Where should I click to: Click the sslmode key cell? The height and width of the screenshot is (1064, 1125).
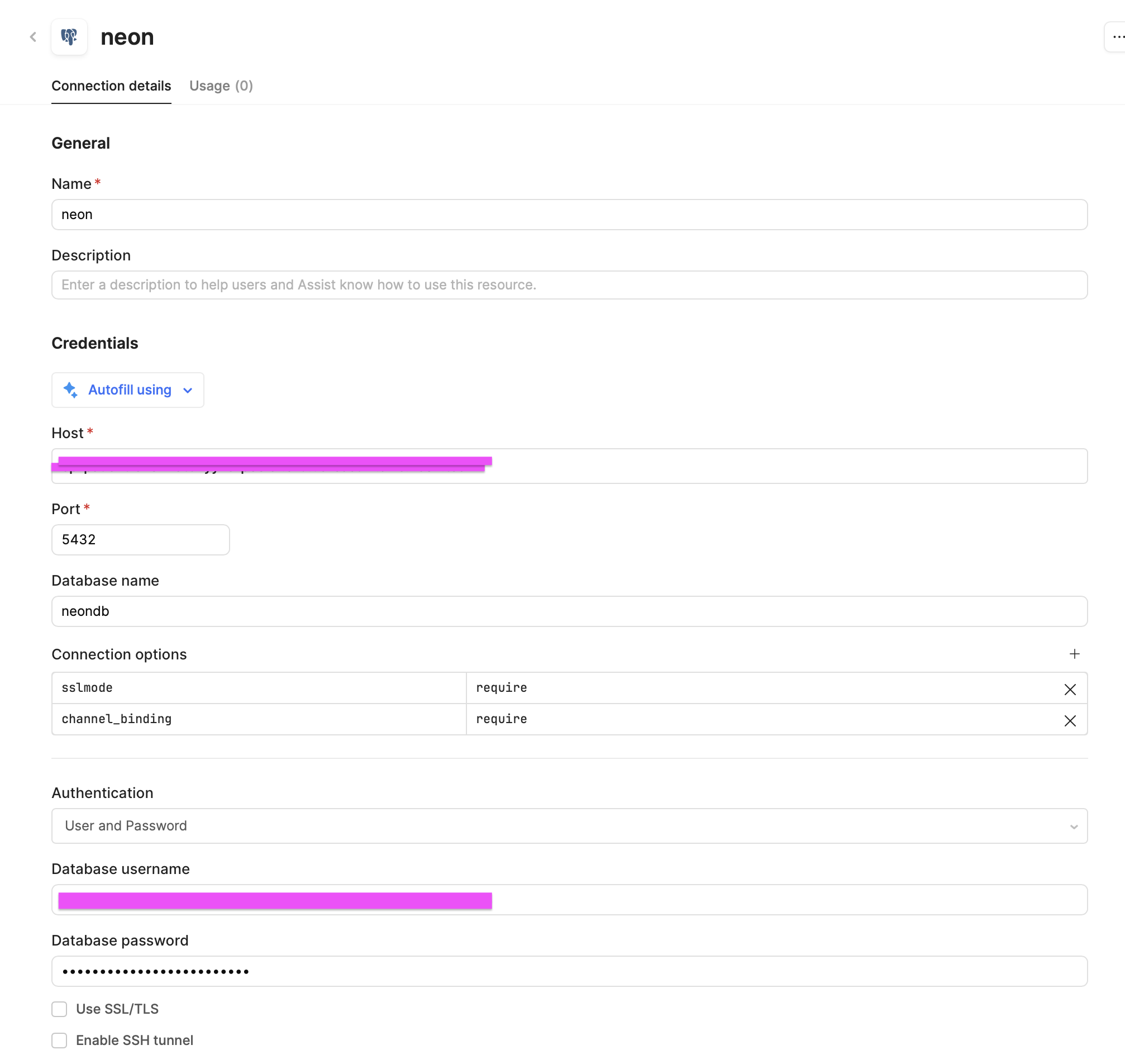[259, 688]
